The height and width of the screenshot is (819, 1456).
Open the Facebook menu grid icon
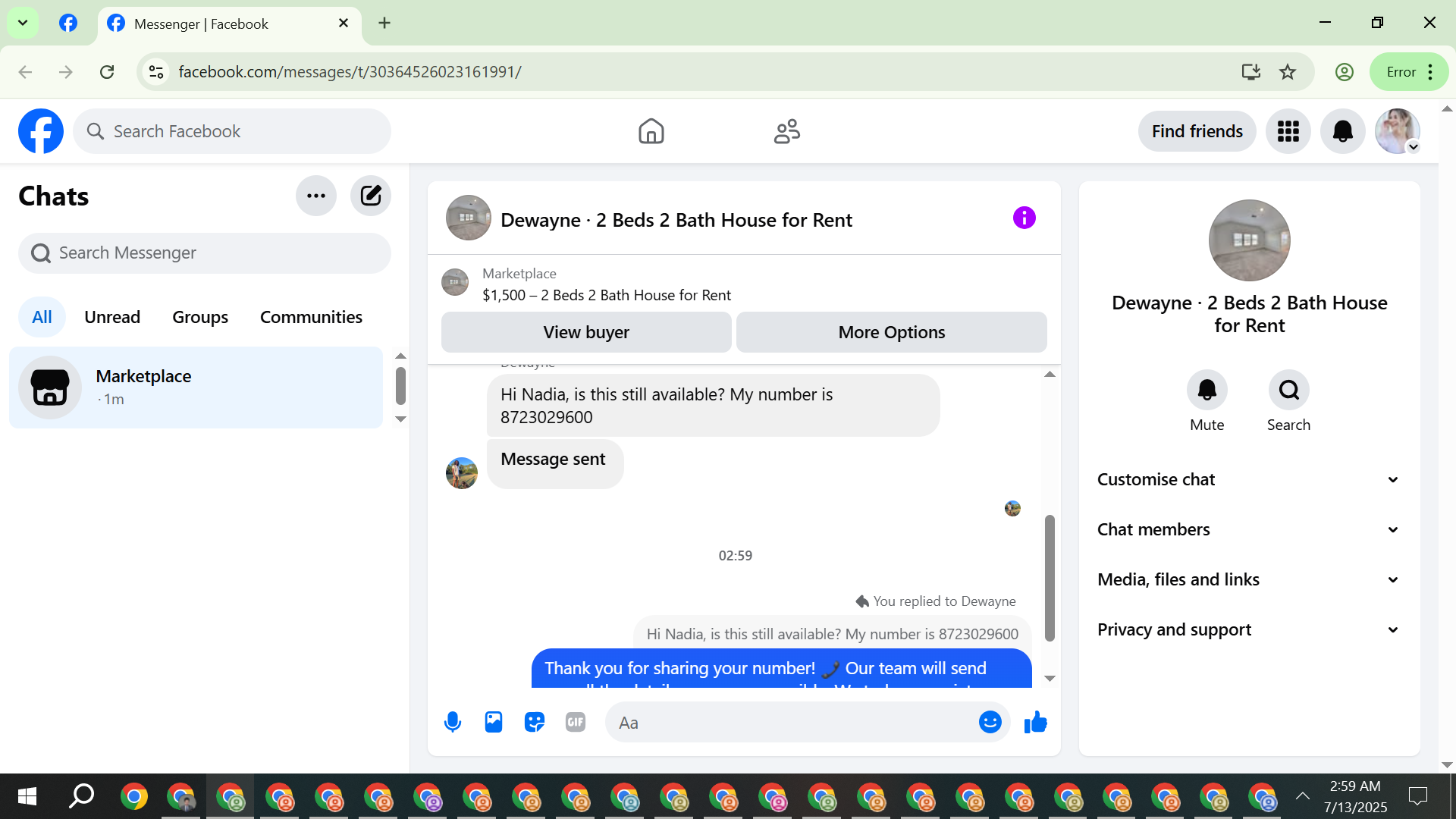pyautogui.click(x=1288, y=131)
